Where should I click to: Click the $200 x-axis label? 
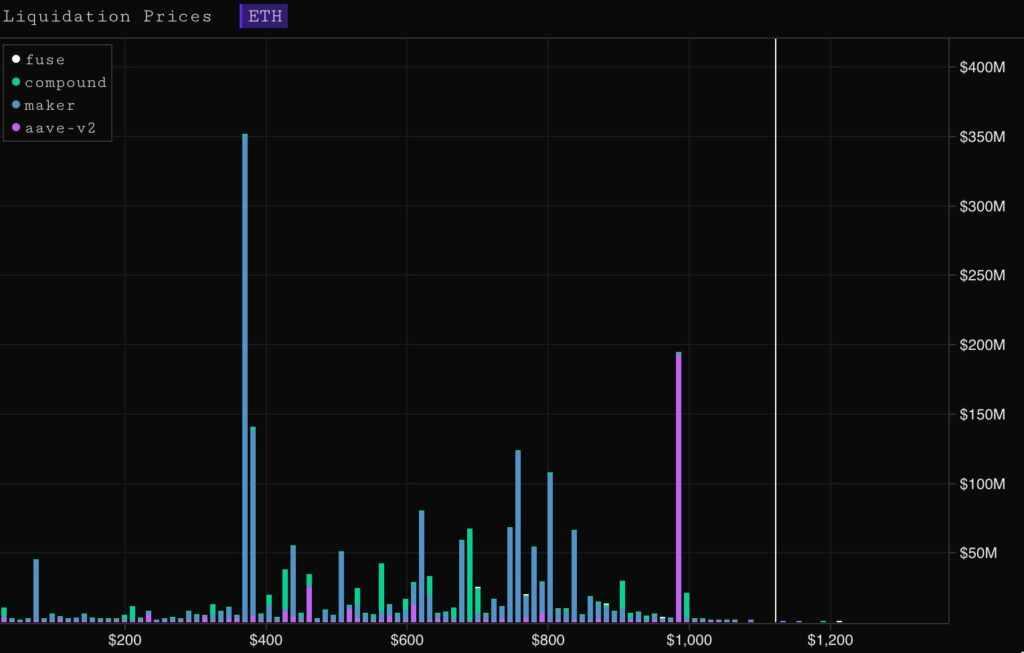[125, 640]
